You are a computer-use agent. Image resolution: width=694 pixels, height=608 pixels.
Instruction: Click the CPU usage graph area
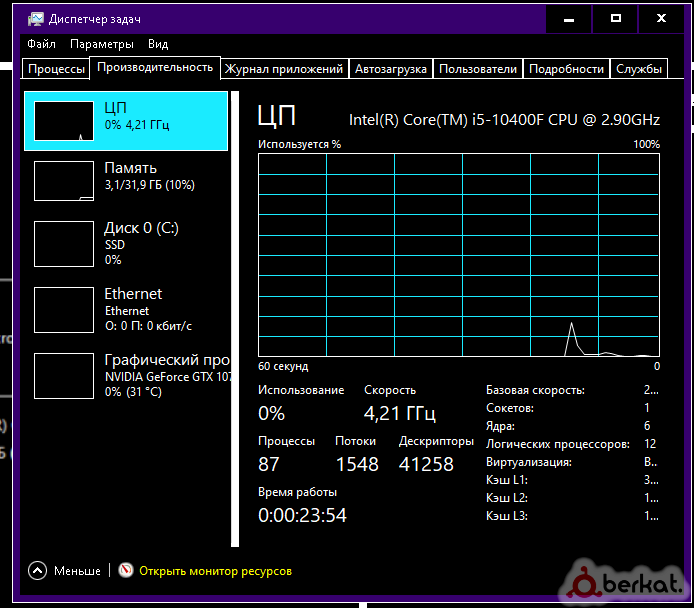tap(459, 255)
